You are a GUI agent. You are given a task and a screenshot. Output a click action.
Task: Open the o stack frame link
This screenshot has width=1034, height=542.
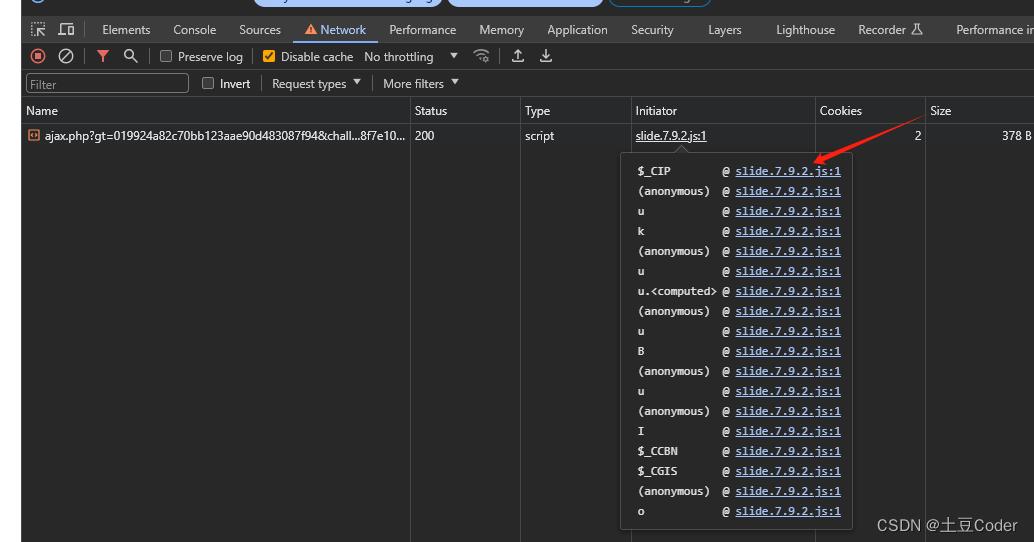(x=788, y=512)
